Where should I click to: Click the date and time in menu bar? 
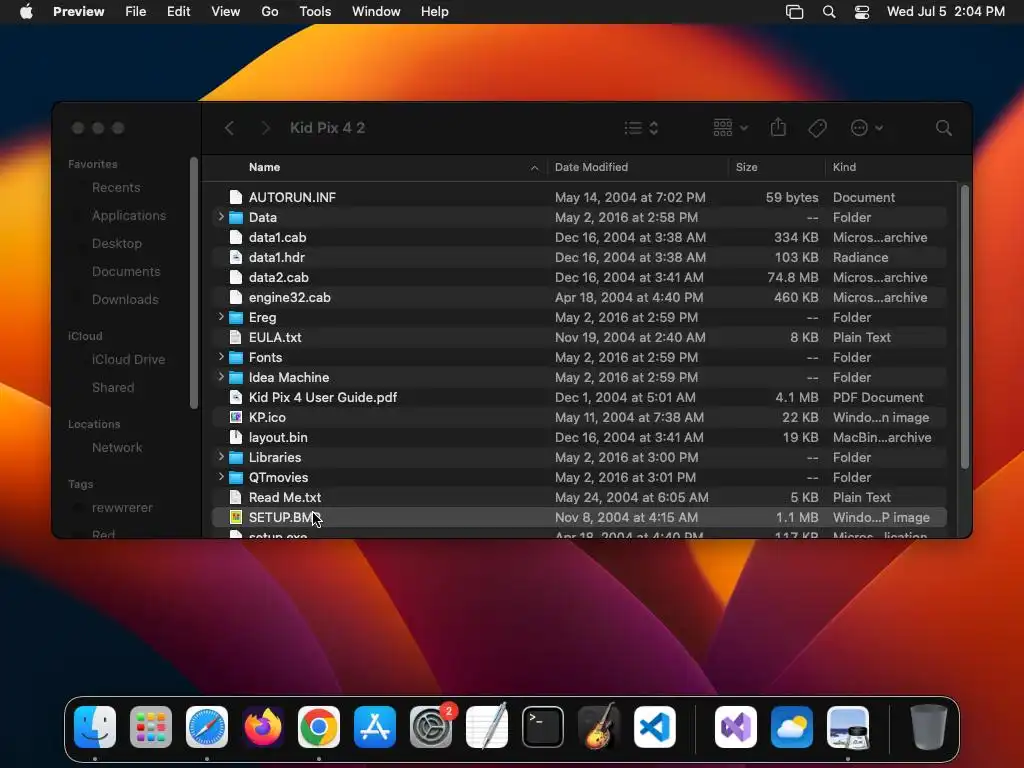945,12
